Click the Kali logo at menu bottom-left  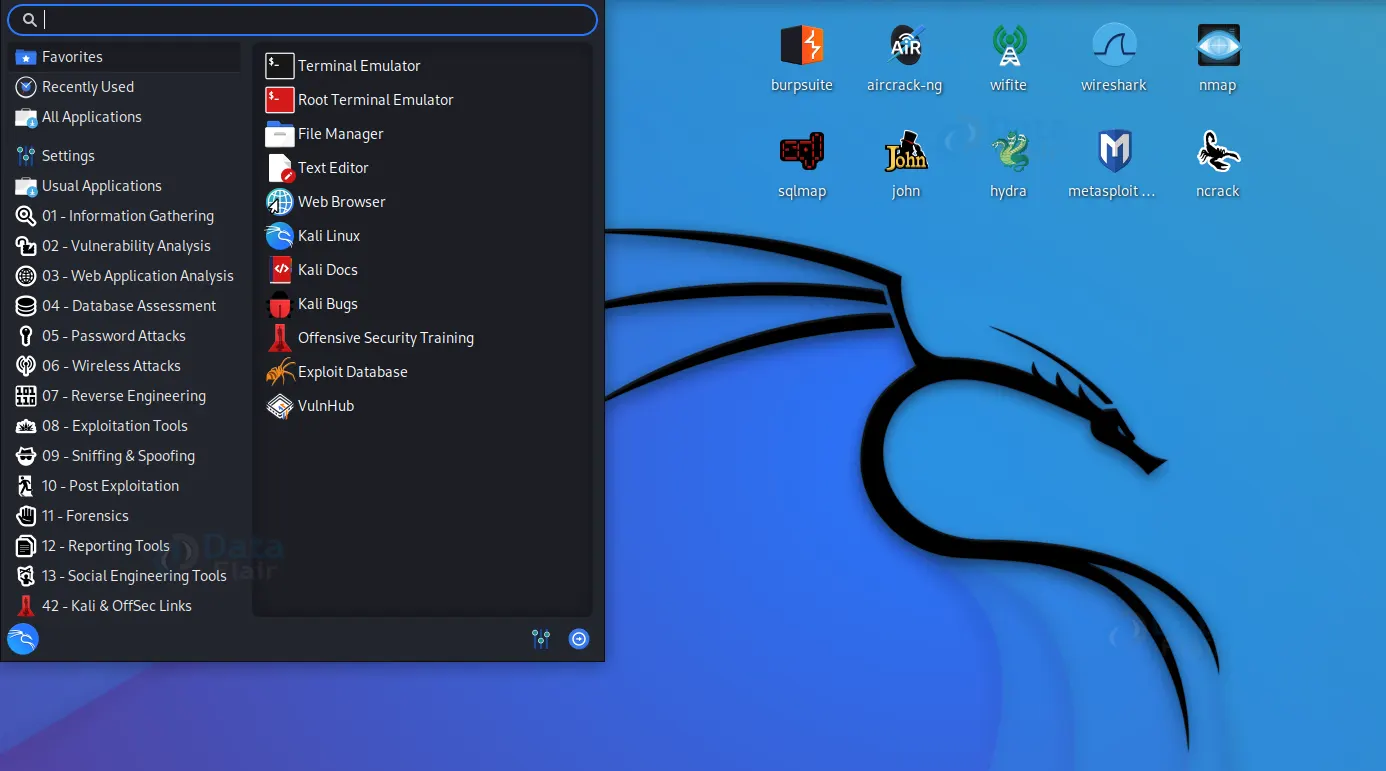click(22, 639)
